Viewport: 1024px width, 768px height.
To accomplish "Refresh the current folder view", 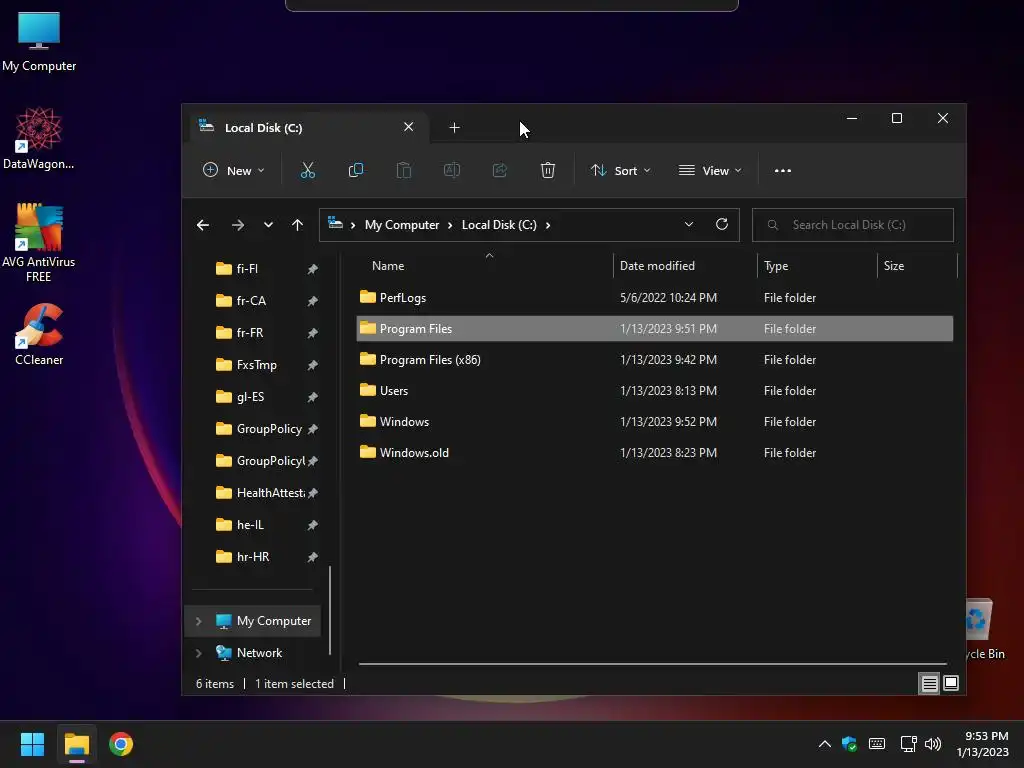I will [722, 224].
